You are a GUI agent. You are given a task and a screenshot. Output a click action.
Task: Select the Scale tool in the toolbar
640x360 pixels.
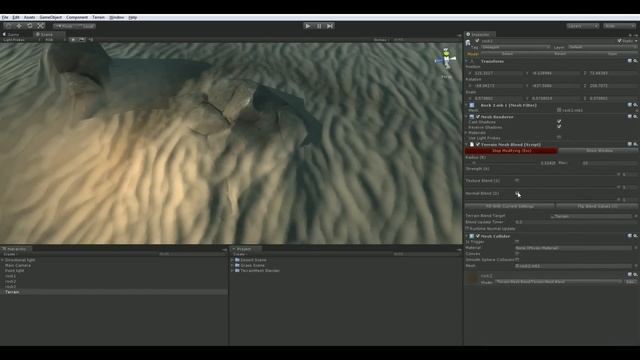(x=40, y=26)
